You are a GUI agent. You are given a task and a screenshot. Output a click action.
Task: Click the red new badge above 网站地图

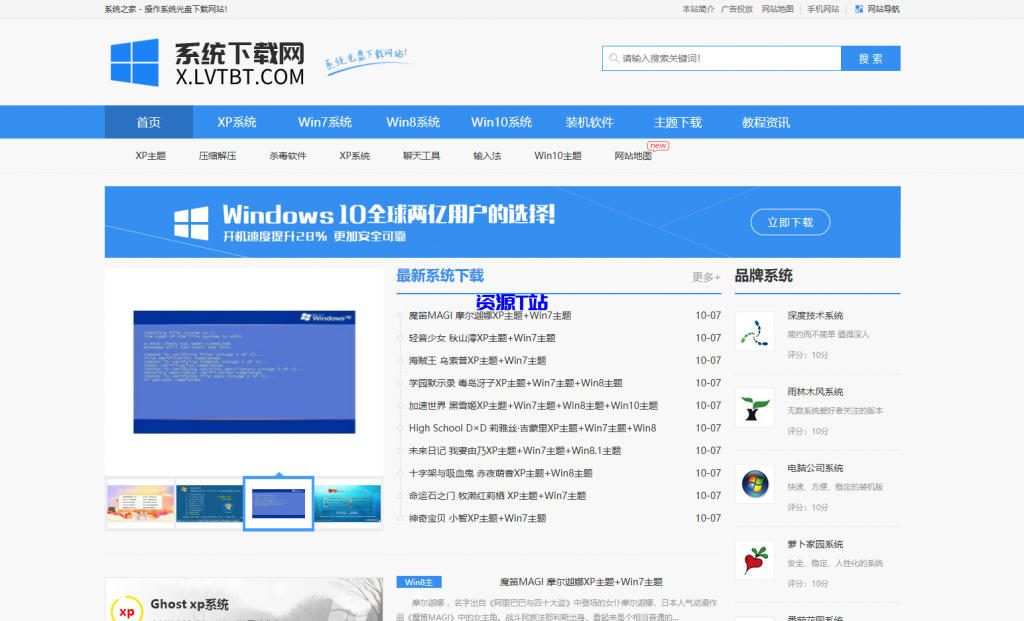(x=659, y=145)
